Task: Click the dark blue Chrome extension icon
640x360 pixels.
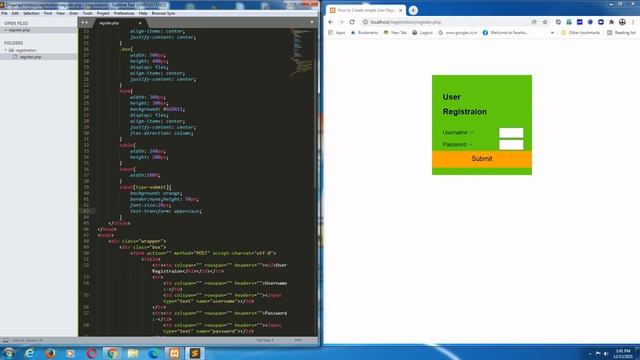Action: click(x=600, y=22)
